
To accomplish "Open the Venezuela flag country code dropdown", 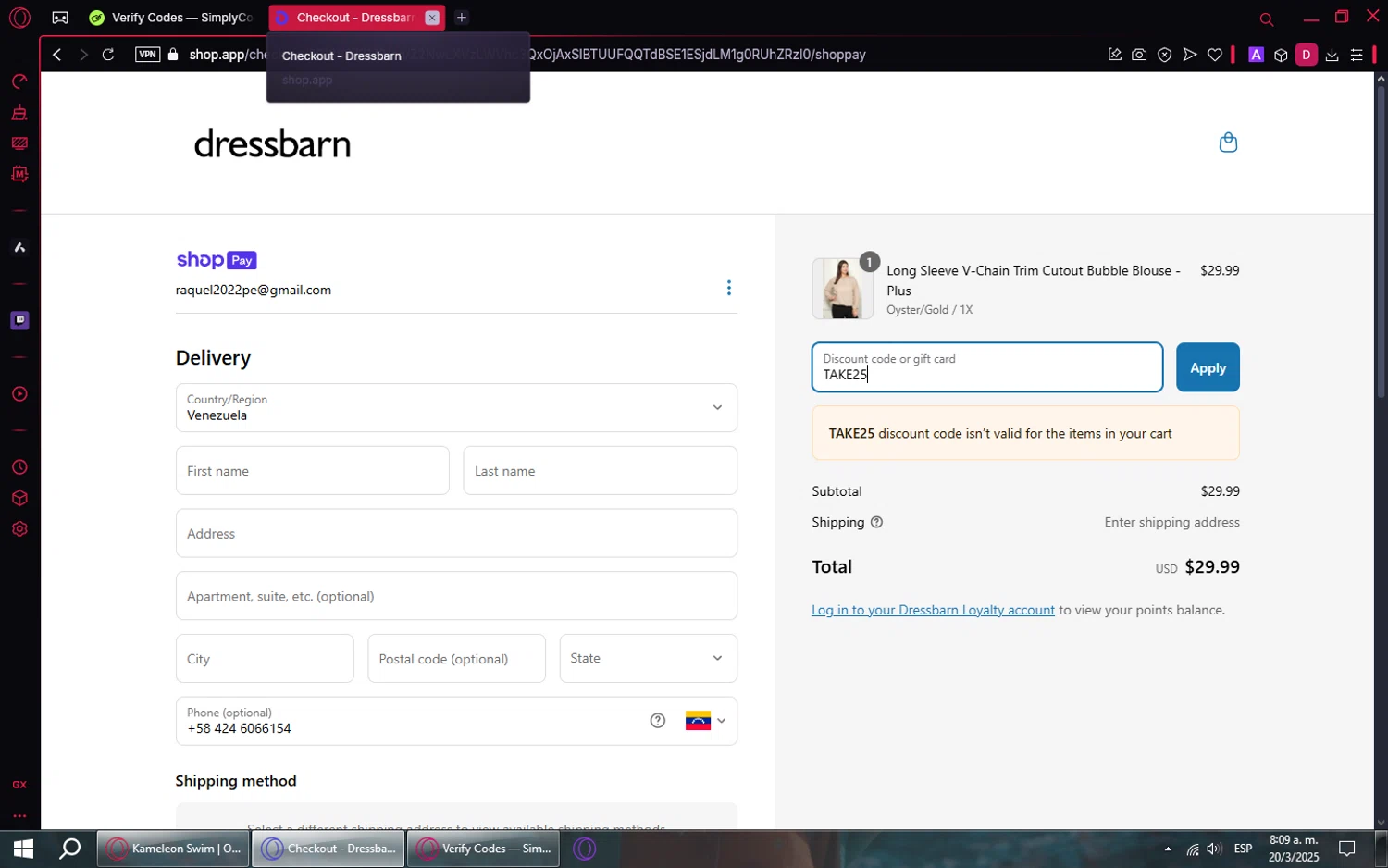I will point(705,721).
